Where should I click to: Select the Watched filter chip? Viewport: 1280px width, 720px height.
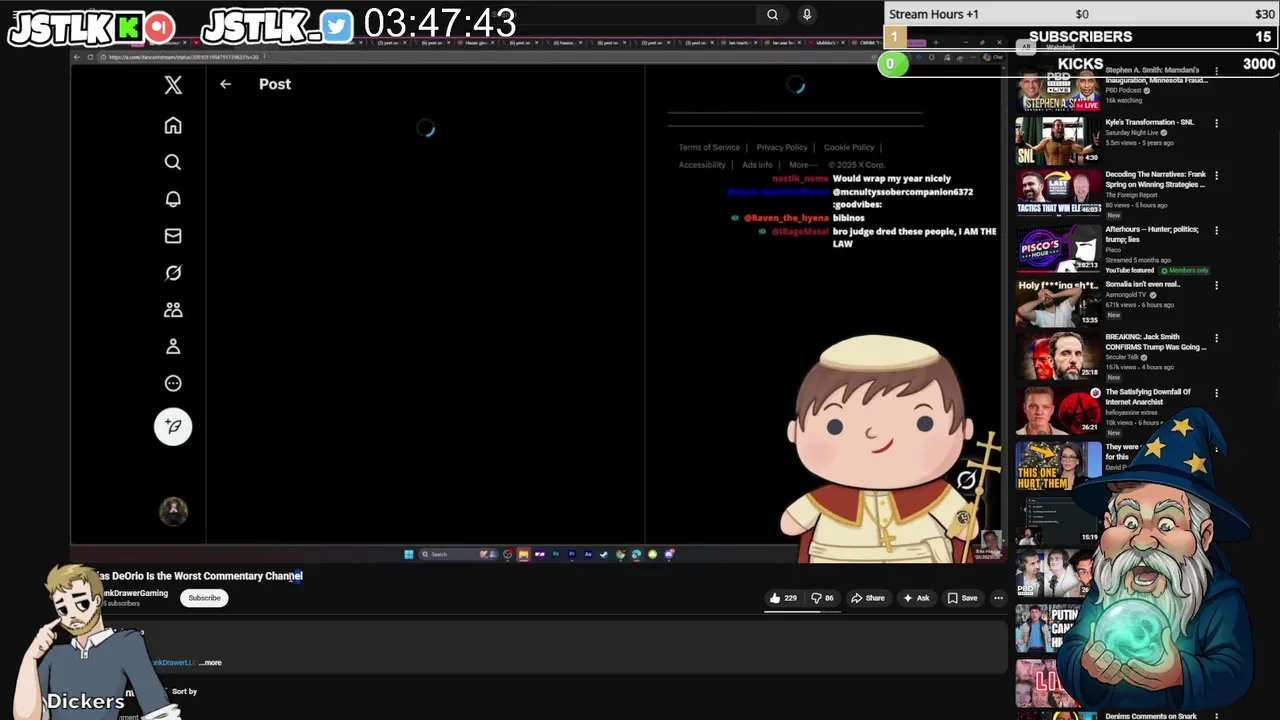click(x=1060, y=47)
